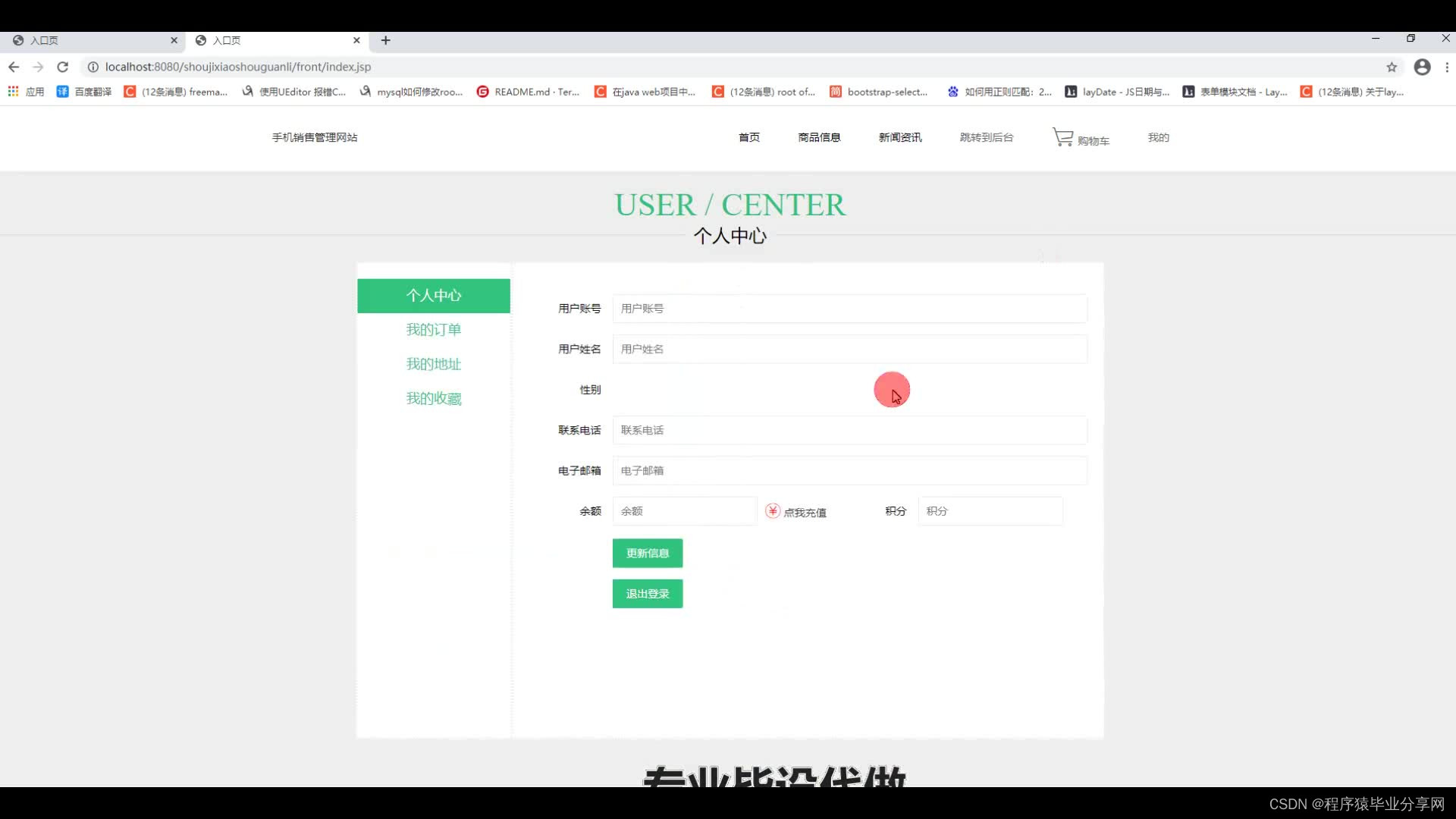The image size is (1456, 819).
Task: Select 我的订单 in the sidebar
Action: [433, 330]
